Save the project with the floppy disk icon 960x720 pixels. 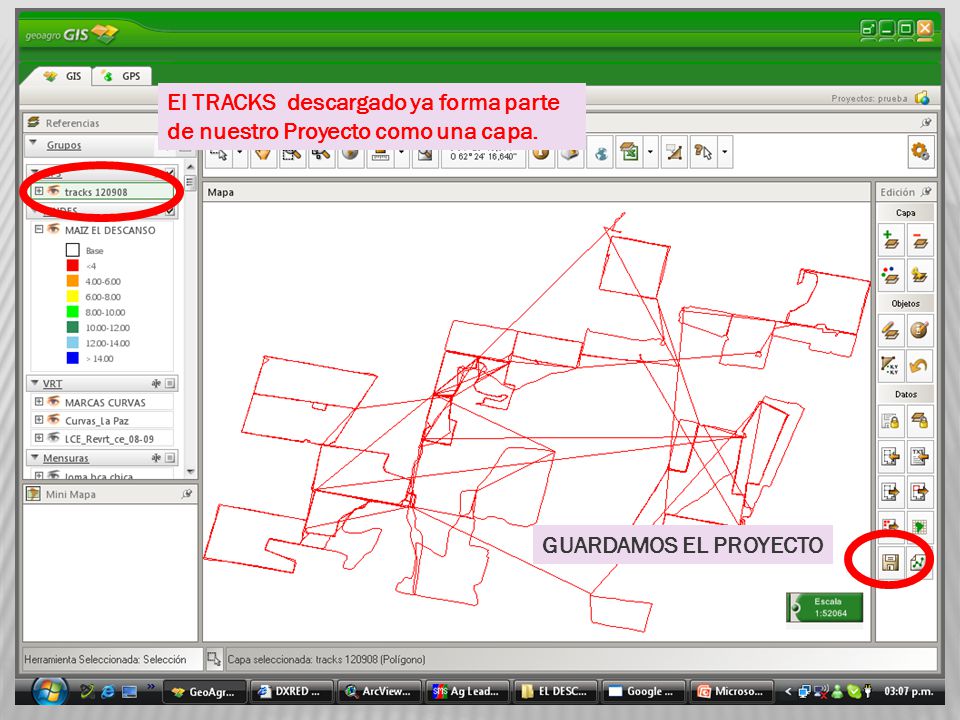(x=890, y=562)
